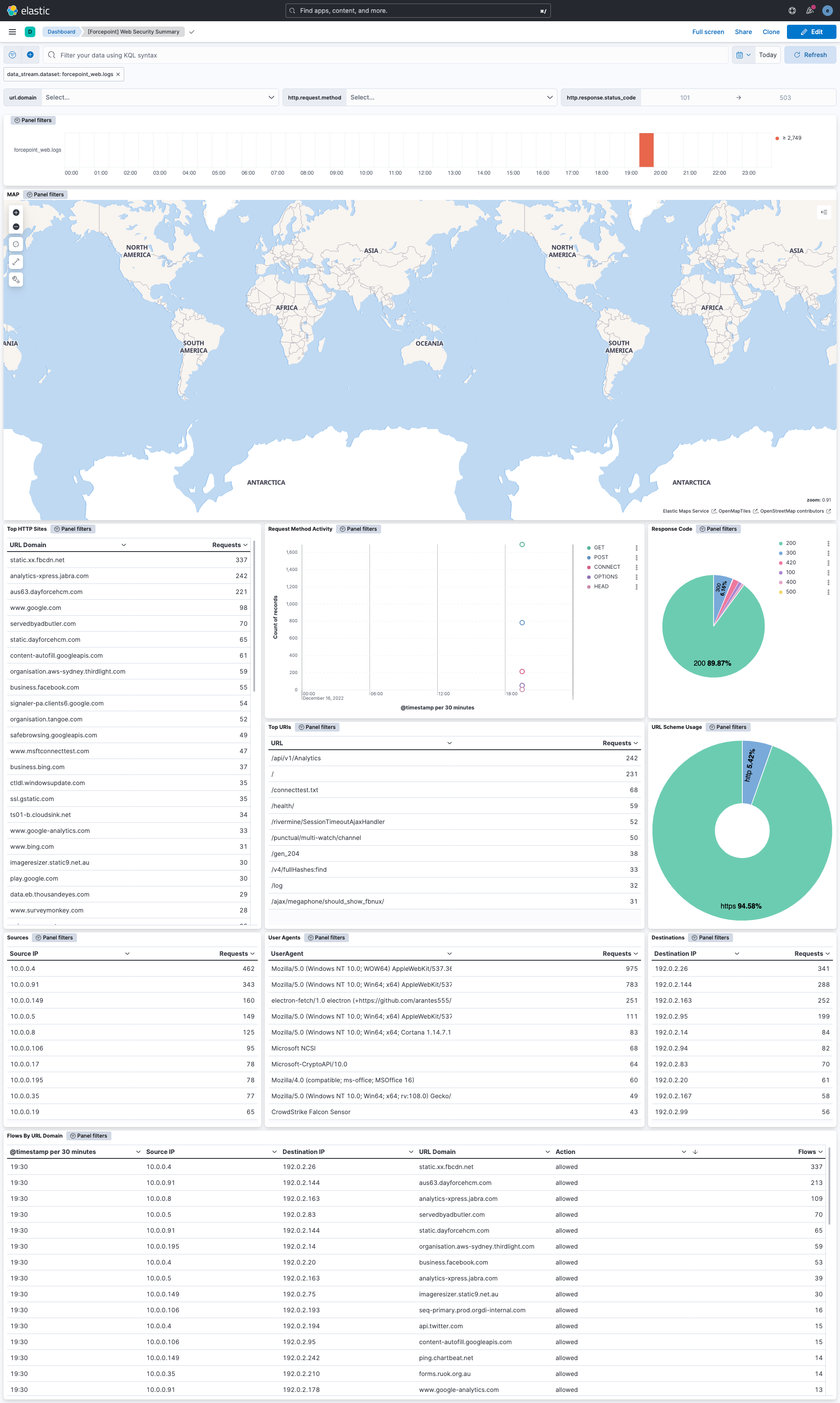Open options for 500 response code legend
The image size is (840, 1403).
828,592
